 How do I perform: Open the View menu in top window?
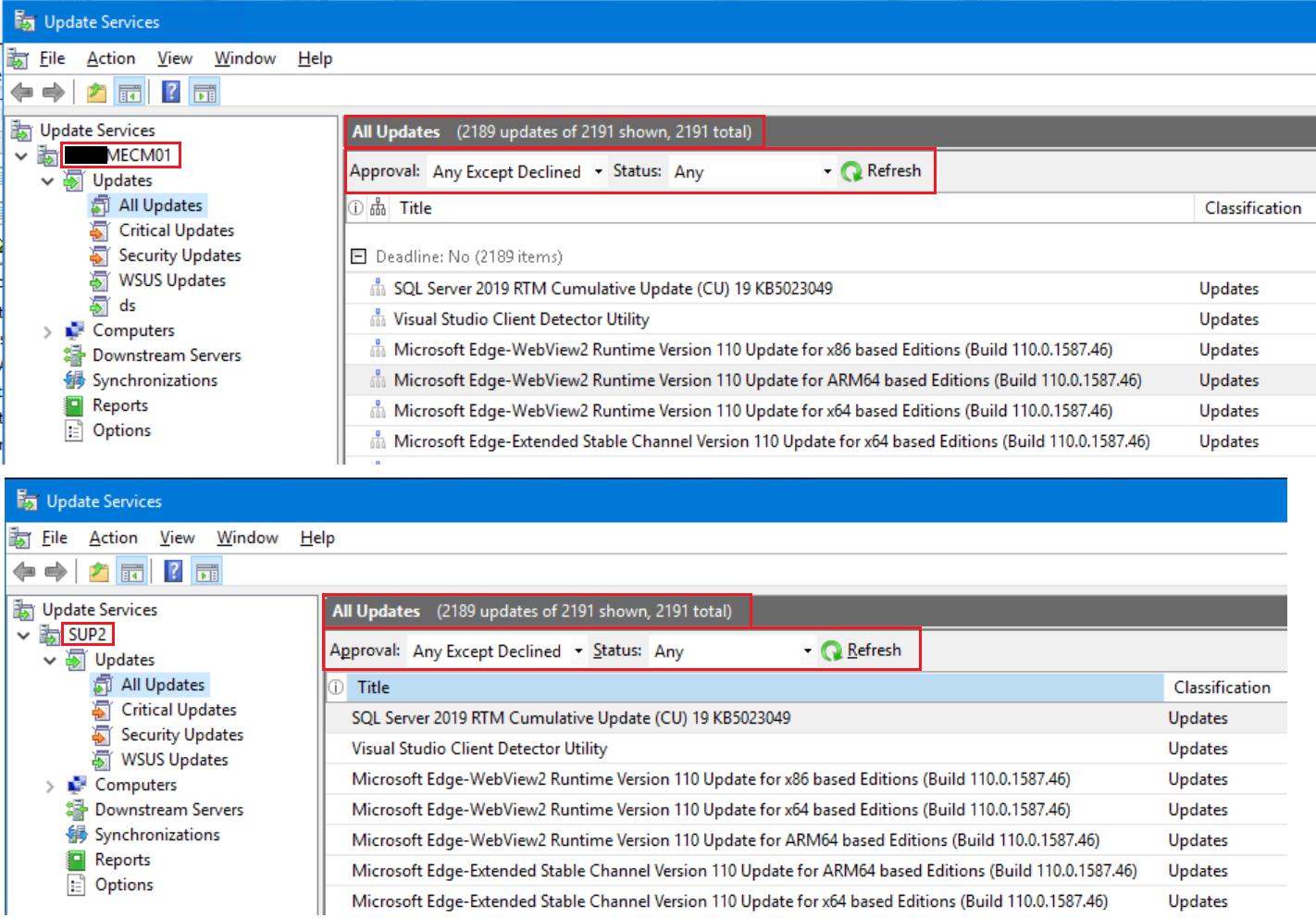(175, 58)
